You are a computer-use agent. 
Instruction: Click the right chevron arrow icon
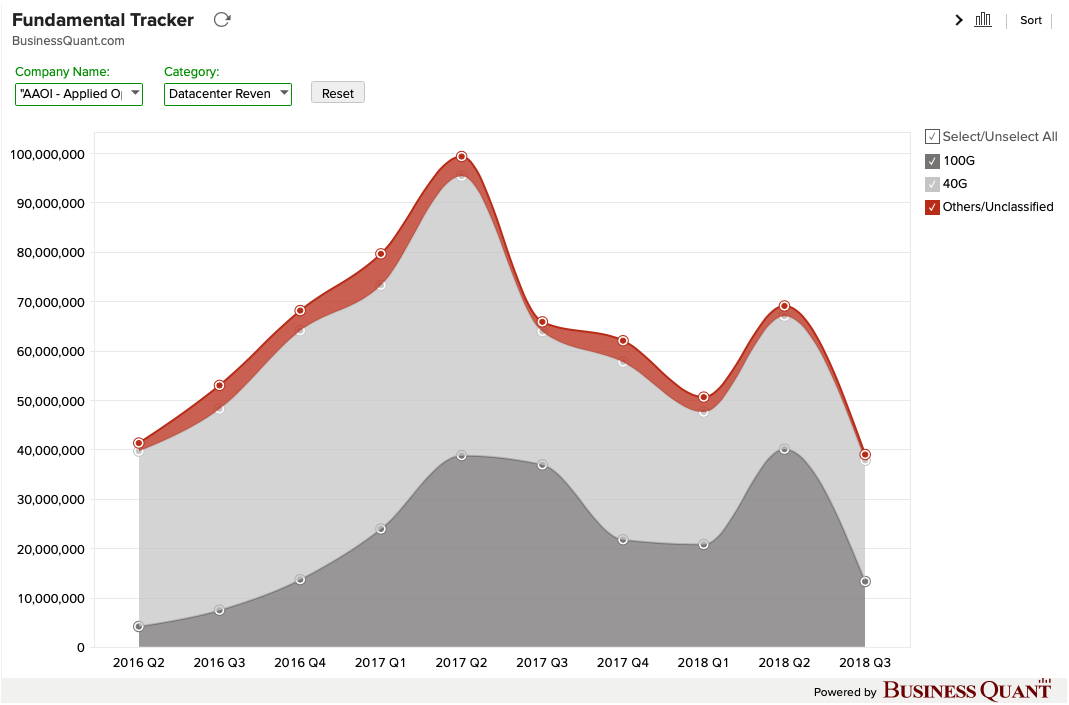959,20
